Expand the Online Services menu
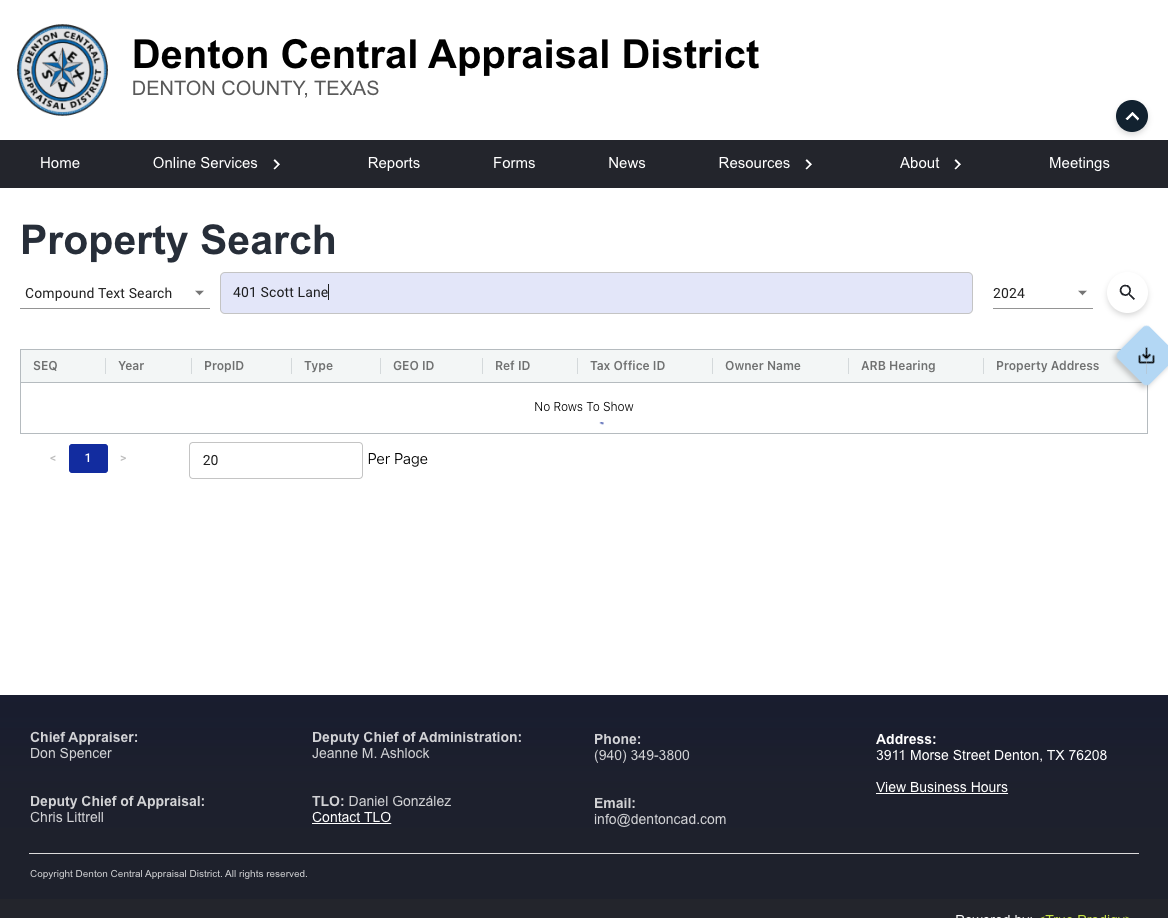Screen dimensions: 1168x918 217,163
